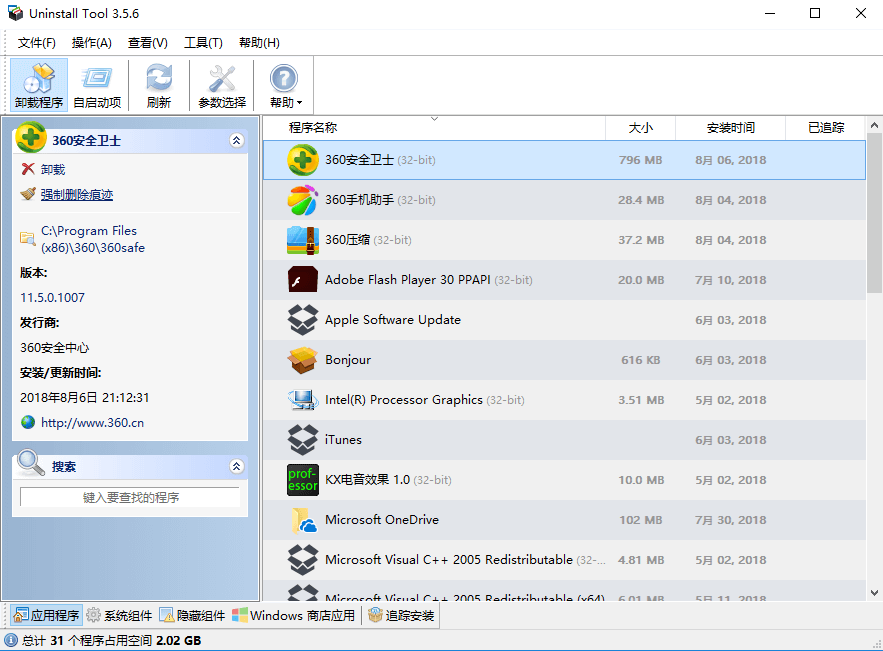
Task: Select the Bonjour program name
Action: [x=348, y=360]
